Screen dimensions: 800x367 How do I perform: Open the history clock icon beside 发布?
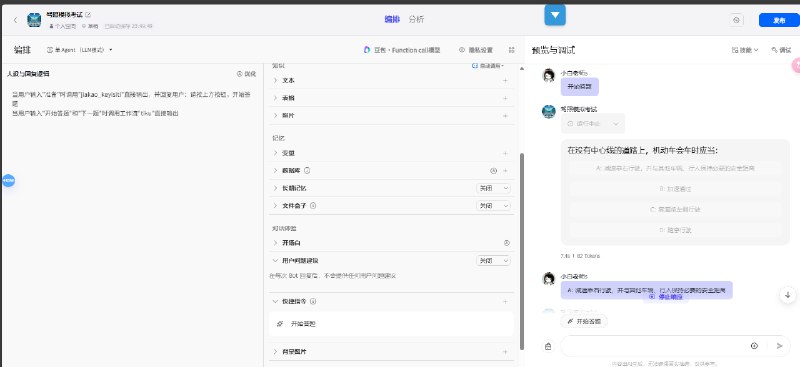[736, 20]
